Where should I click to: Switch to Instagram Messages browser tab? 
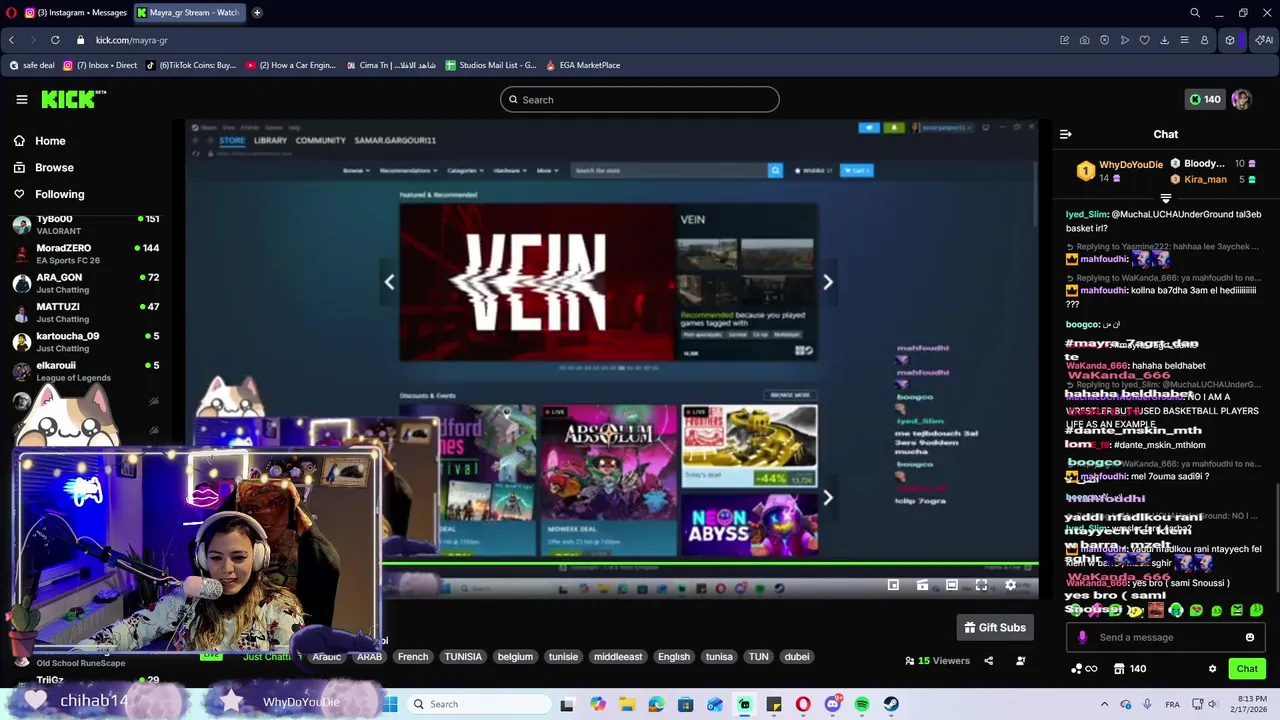(75, 12)
